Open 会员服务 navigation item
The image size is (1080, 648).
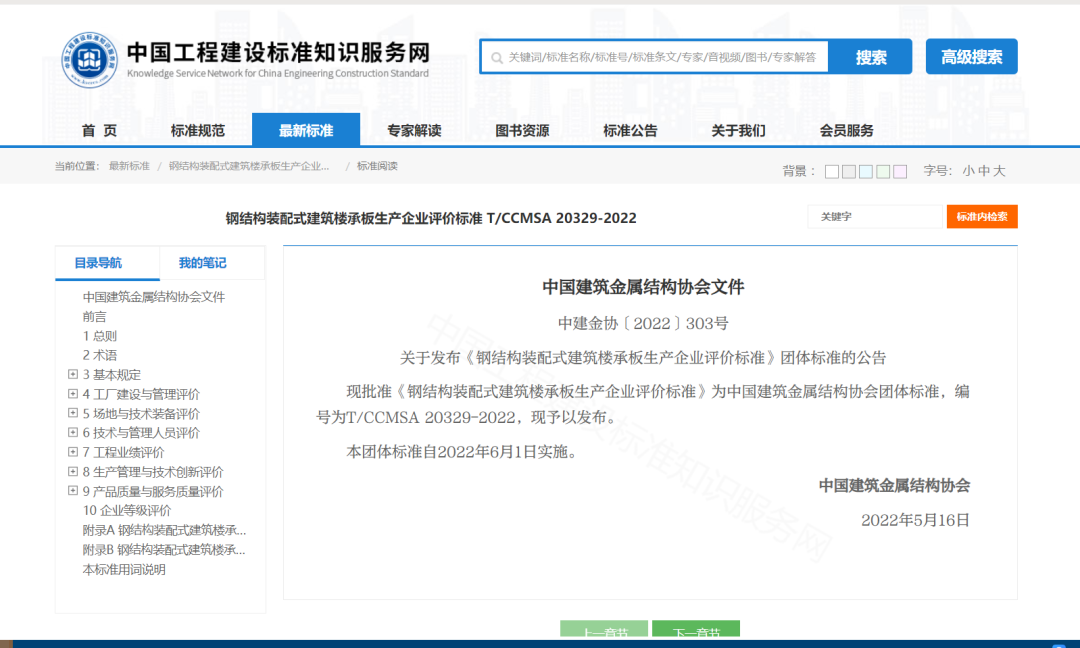[x=847, y=130]
